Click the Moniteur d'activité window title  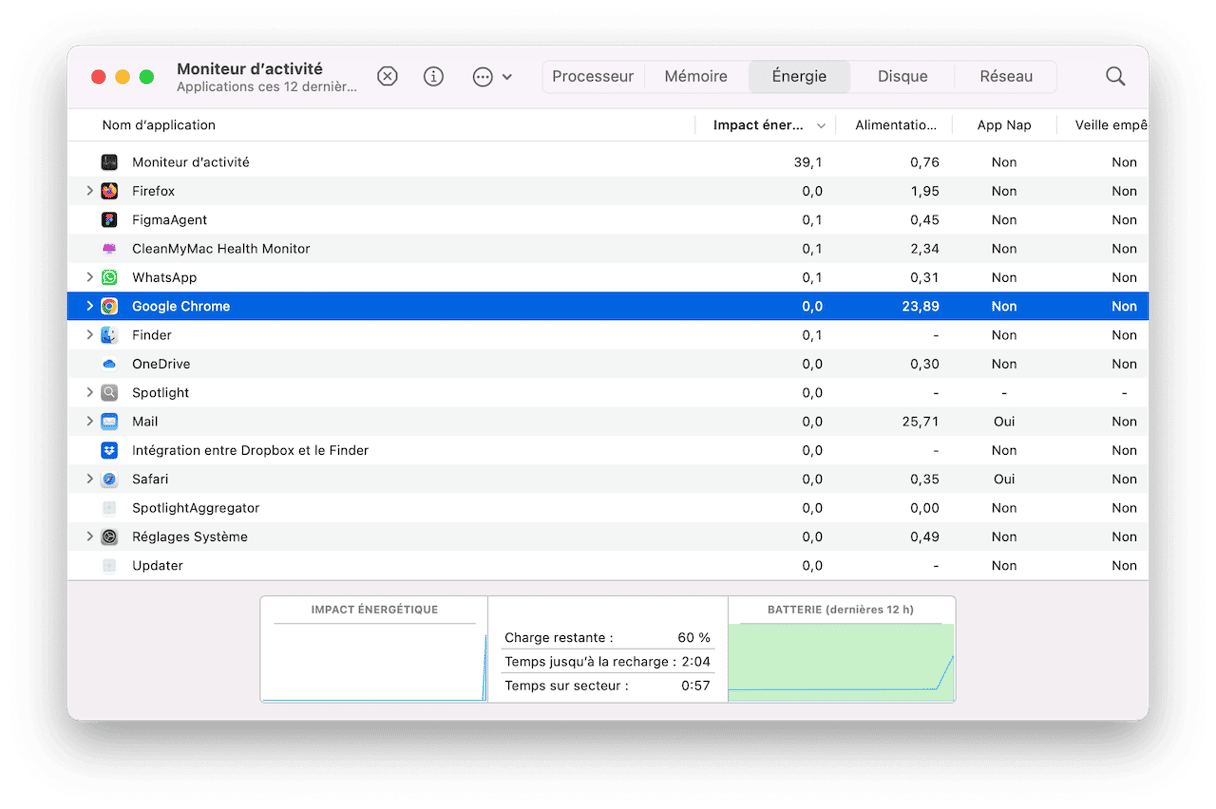(x=250, y=69)
